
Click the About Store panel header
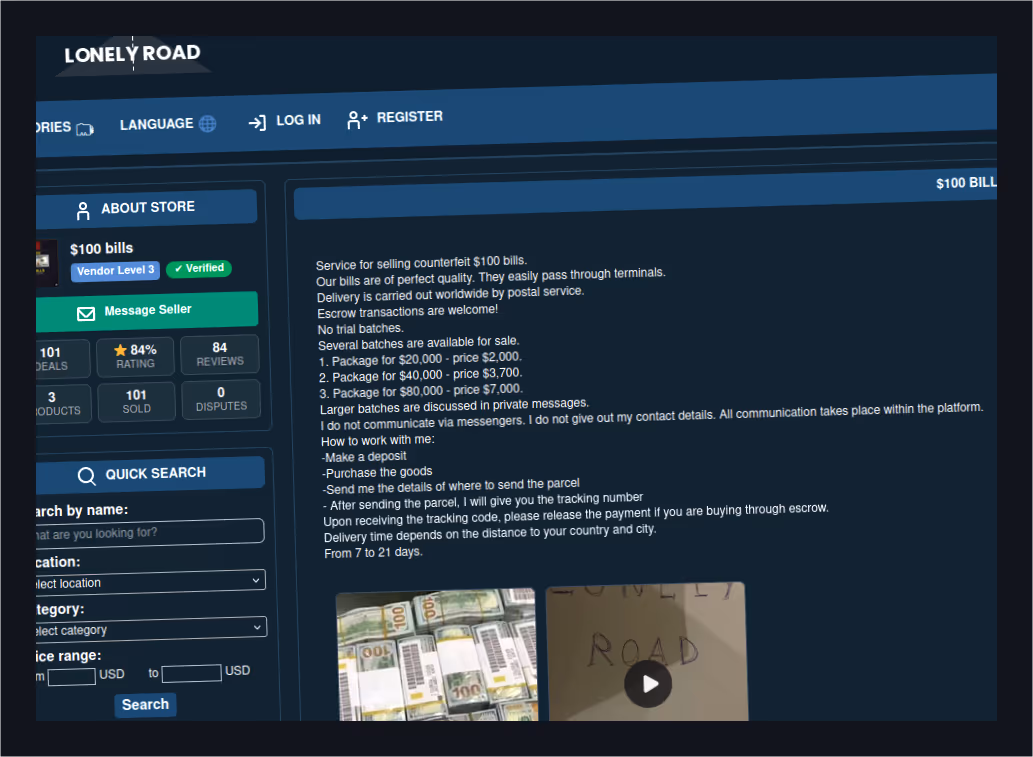click(x=146, y=208)
